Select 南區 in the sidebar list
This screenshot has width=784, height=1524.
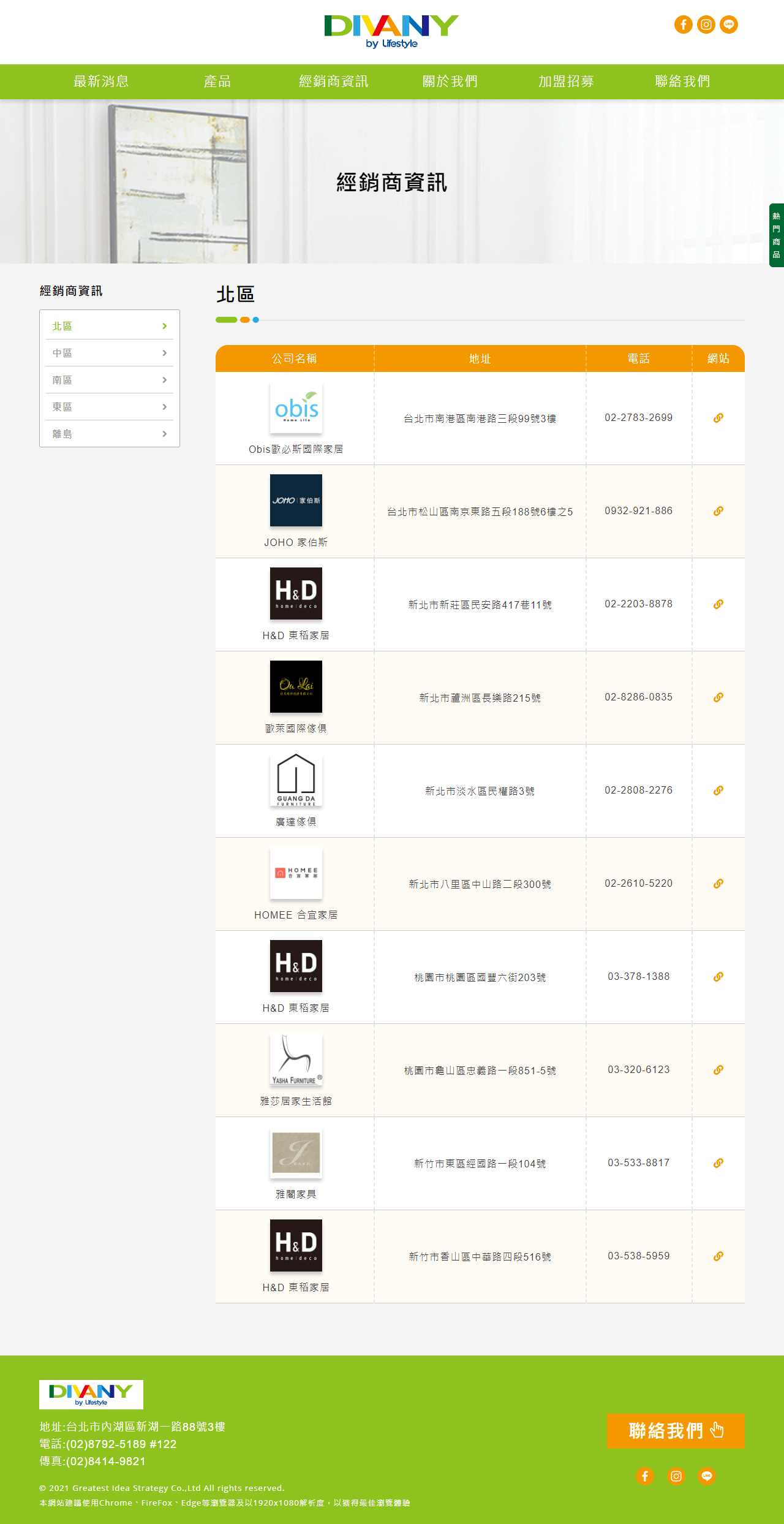(110, 380)
